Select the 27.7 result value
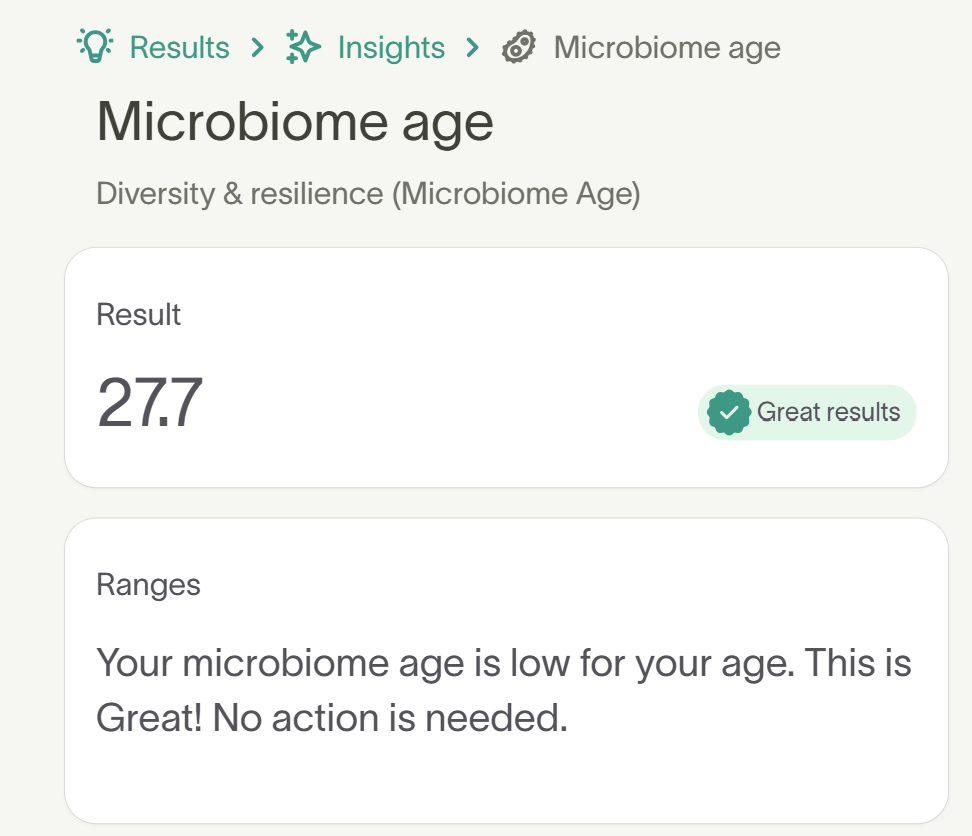Image resolution: width=972 pixels, height=836 pixels. pos(149,404)
